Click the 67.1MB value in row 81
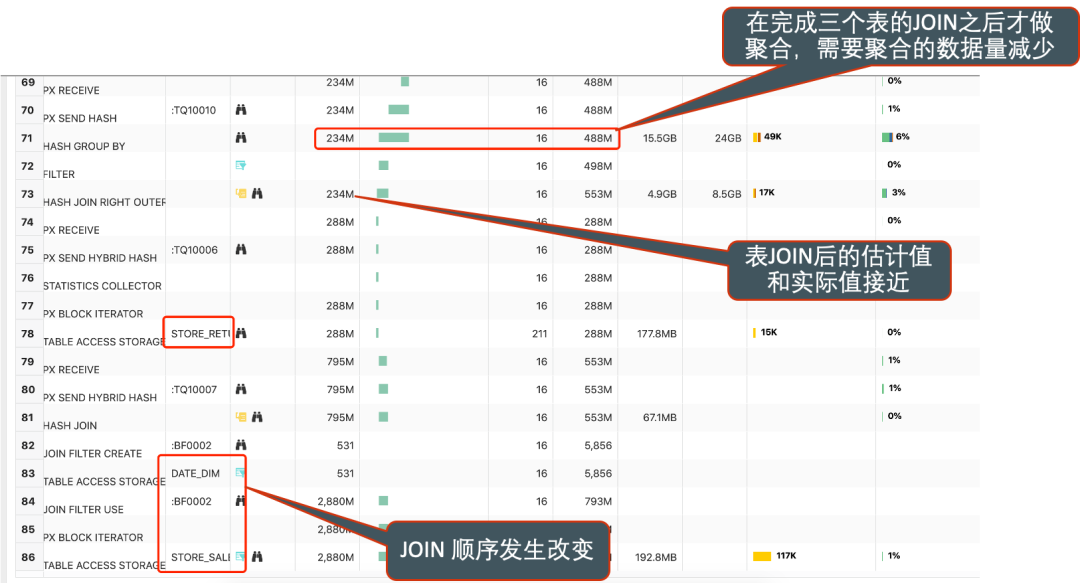The height and width of the screenshot is (583, 1080). pyautogui.click(x=660, y=418)
